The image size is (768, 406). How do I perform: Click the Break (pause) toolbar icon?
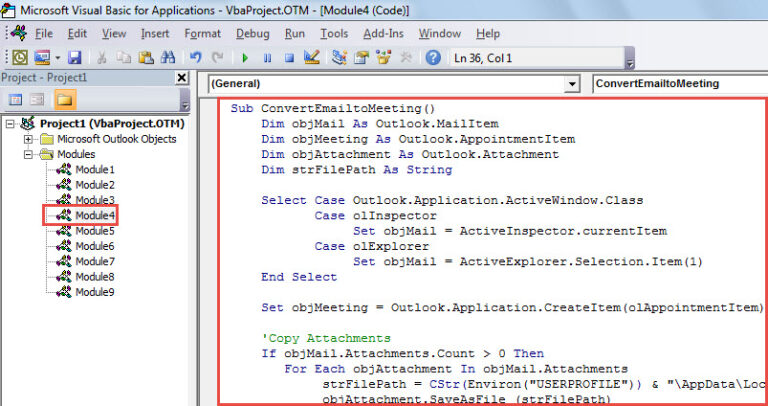tap(266, 58)
